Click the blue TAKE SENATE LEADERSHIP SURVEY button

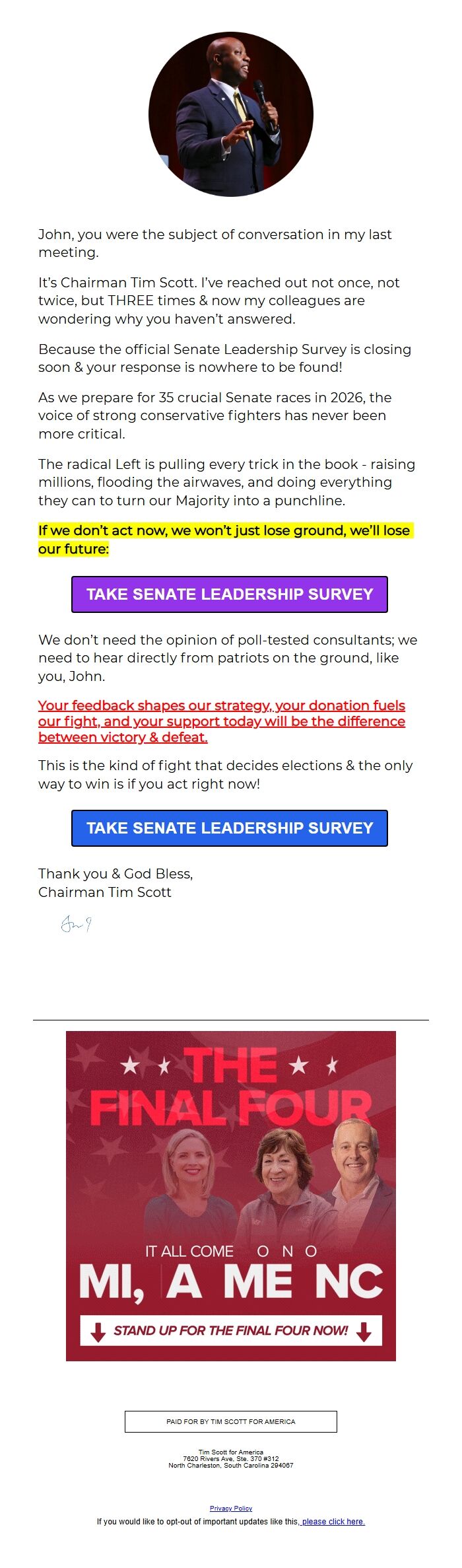point(230,828)
